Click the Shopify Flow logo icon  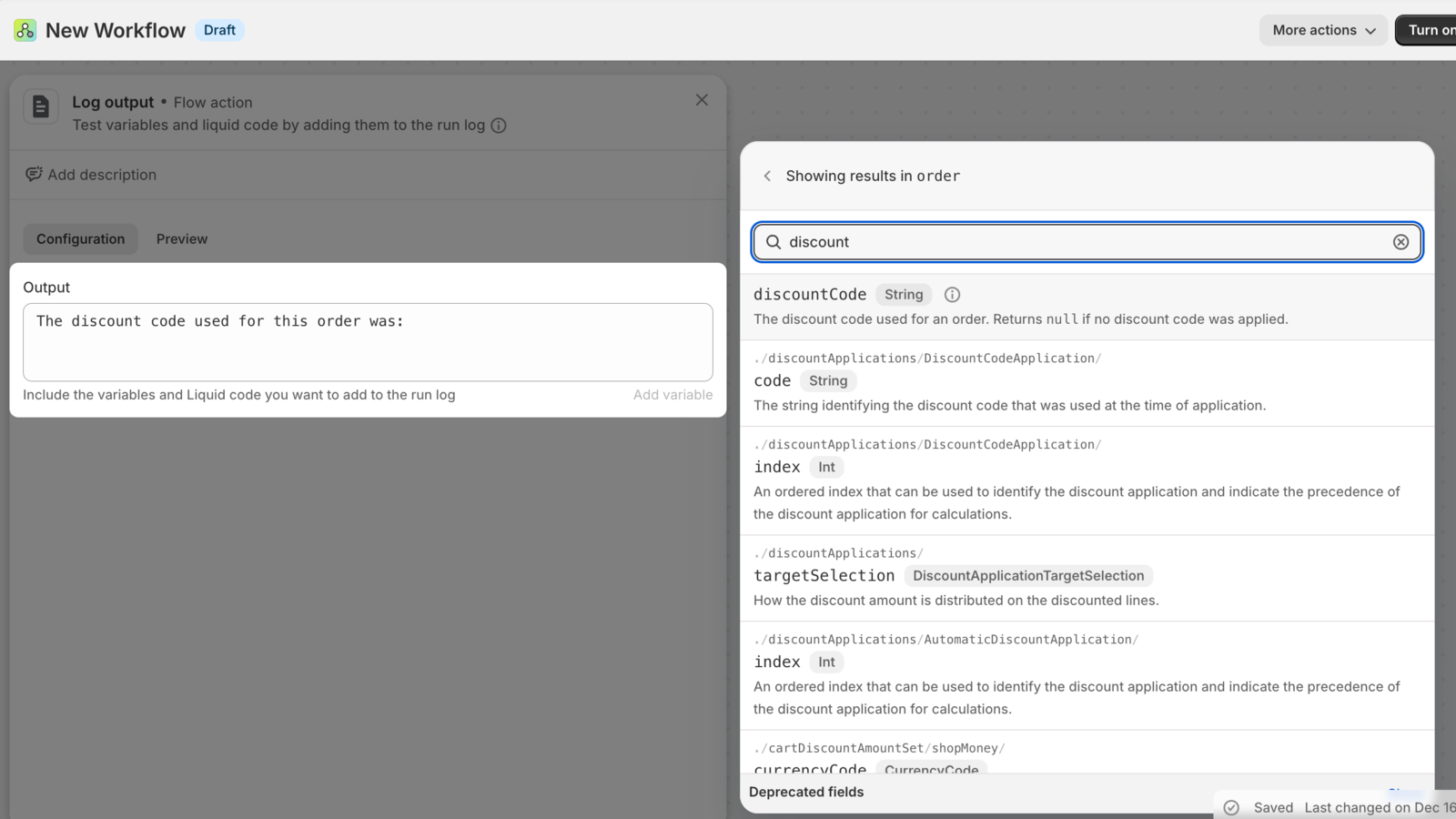(25, 29)
